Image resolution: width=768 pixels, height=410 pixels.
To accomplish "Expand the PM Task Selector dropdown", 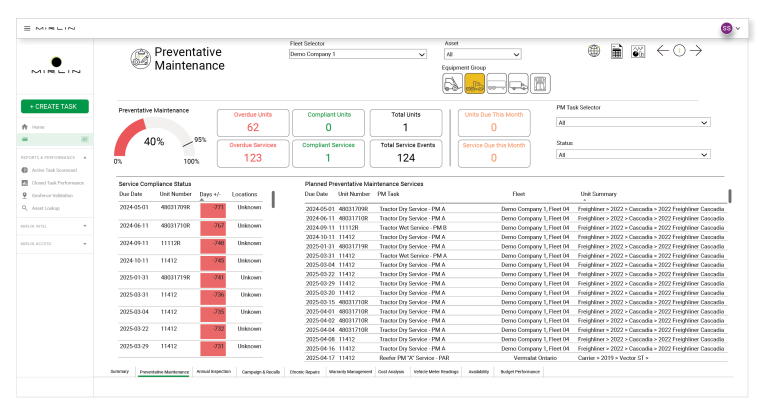I will tap(633, 122).
